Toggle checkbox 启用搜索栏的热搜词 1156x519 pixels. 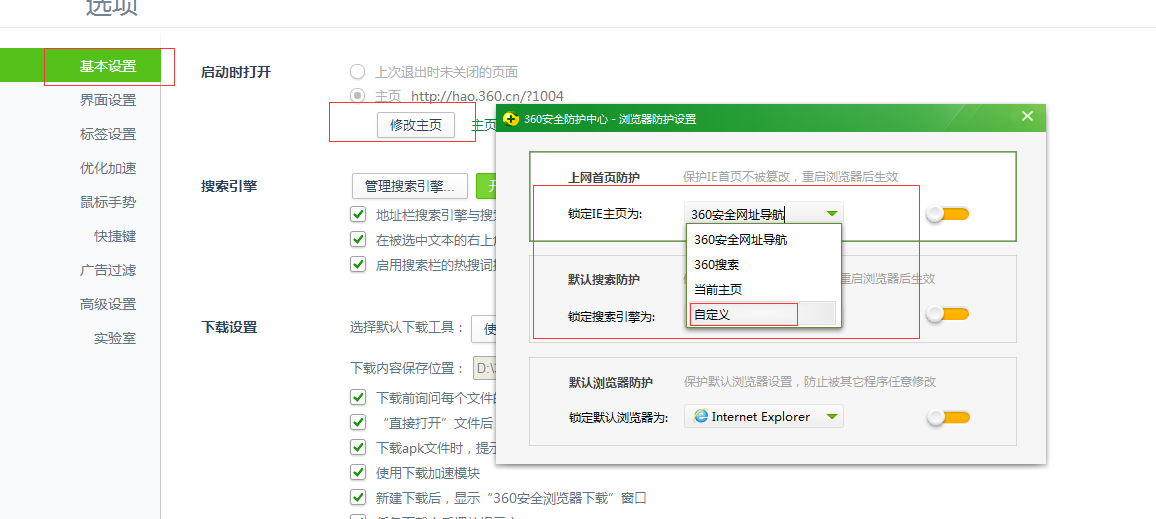pyautogui.click(x=358, y=263)
